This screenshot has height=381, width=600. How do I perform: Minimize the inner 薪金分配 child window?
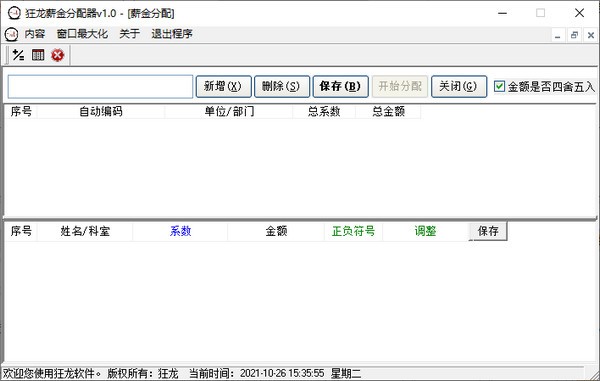click(558, 36)
